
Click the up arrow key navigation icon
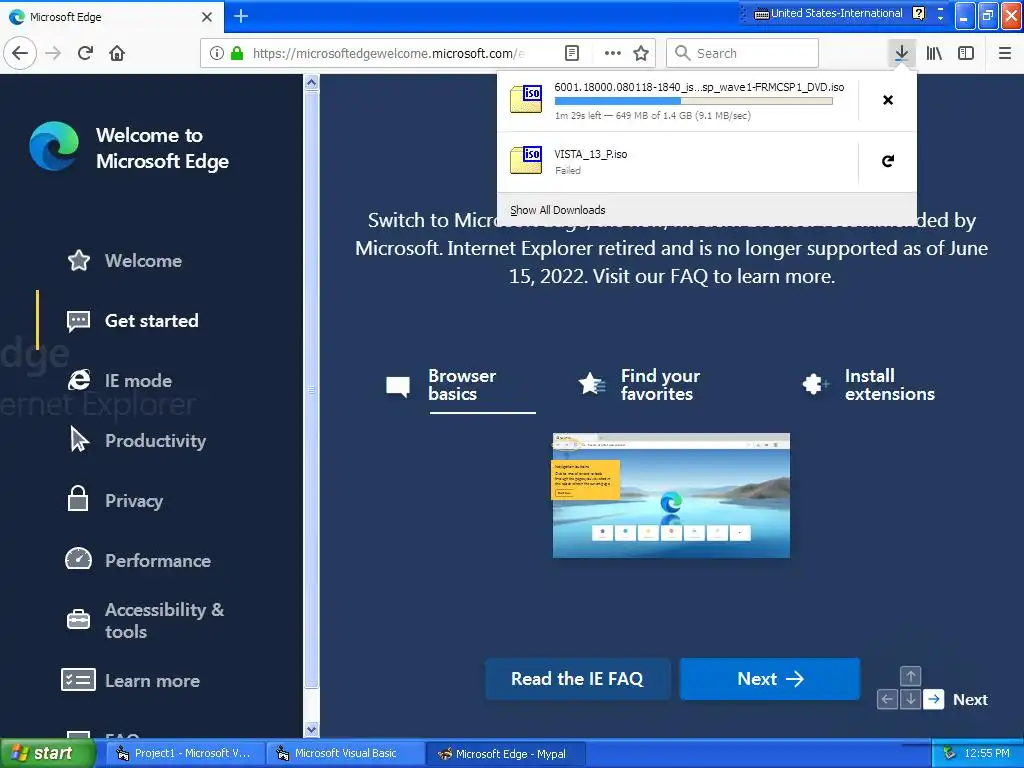point(910,676)
